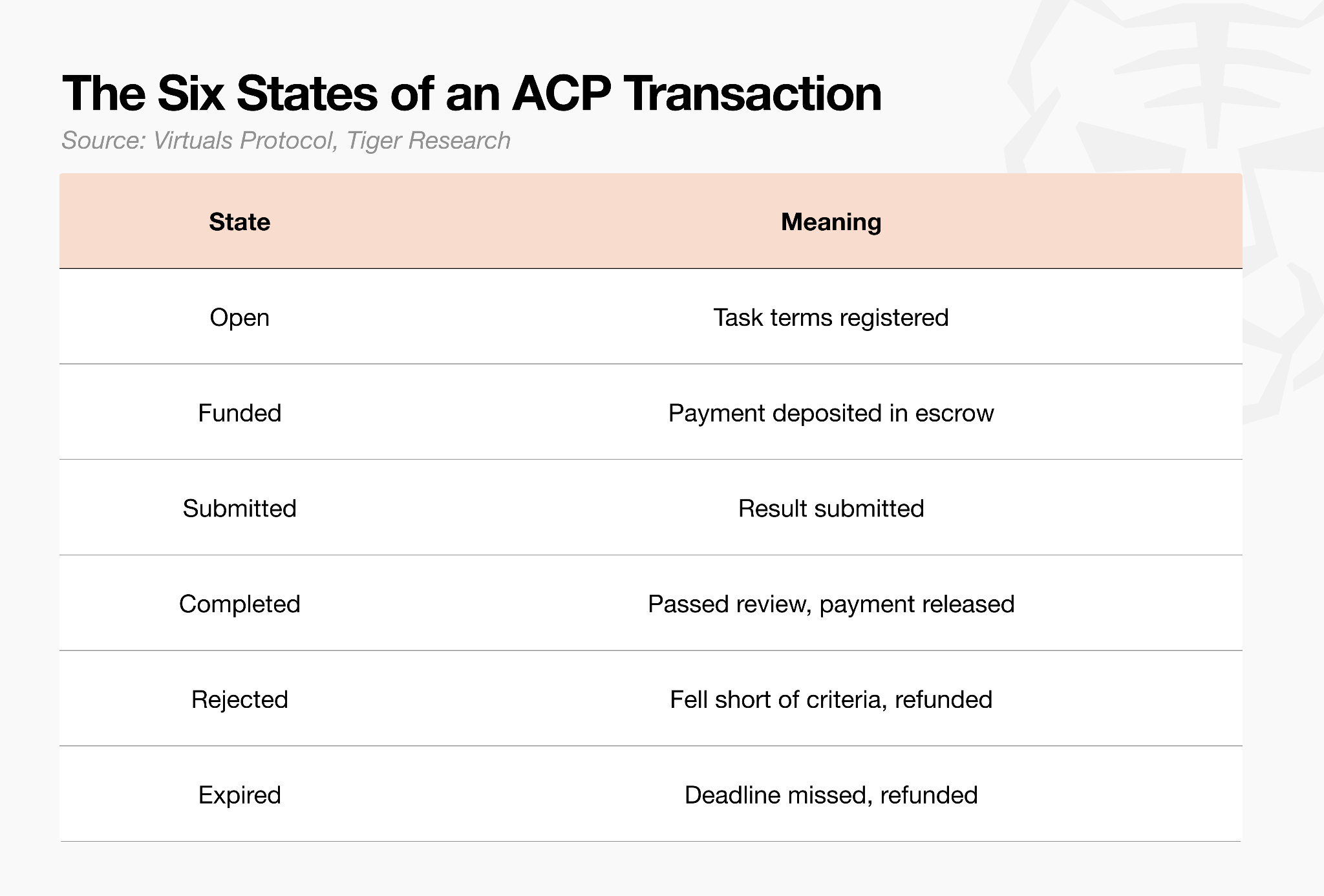Select the Funded state cell

point(239,413)
